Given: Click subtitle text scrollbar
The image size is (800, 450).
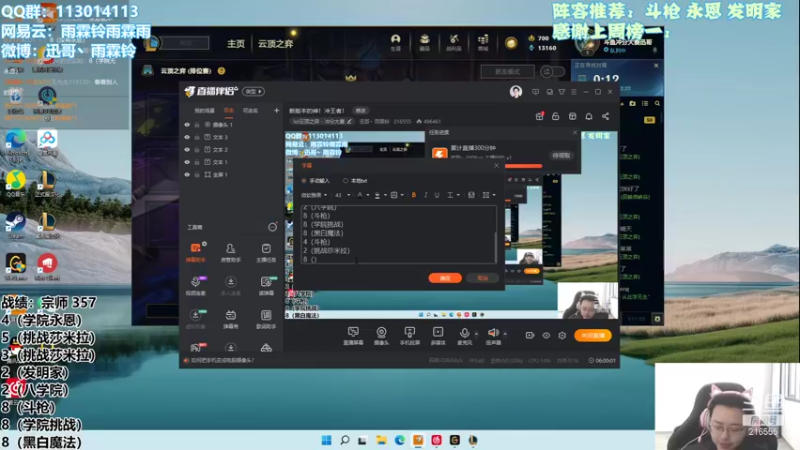Looking at the screenshot, I should 495,247.
